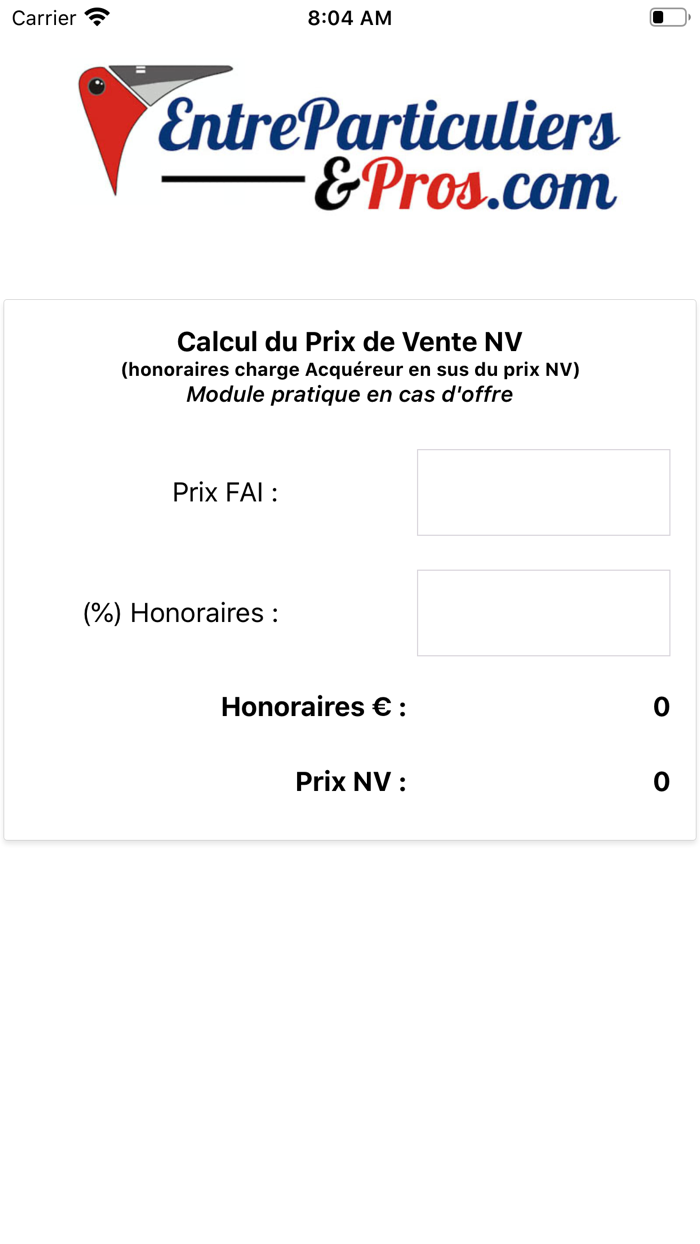700x1244 pixels.
Task: Click the 0 value next to Honoraires €
Action: coord(661,706)
